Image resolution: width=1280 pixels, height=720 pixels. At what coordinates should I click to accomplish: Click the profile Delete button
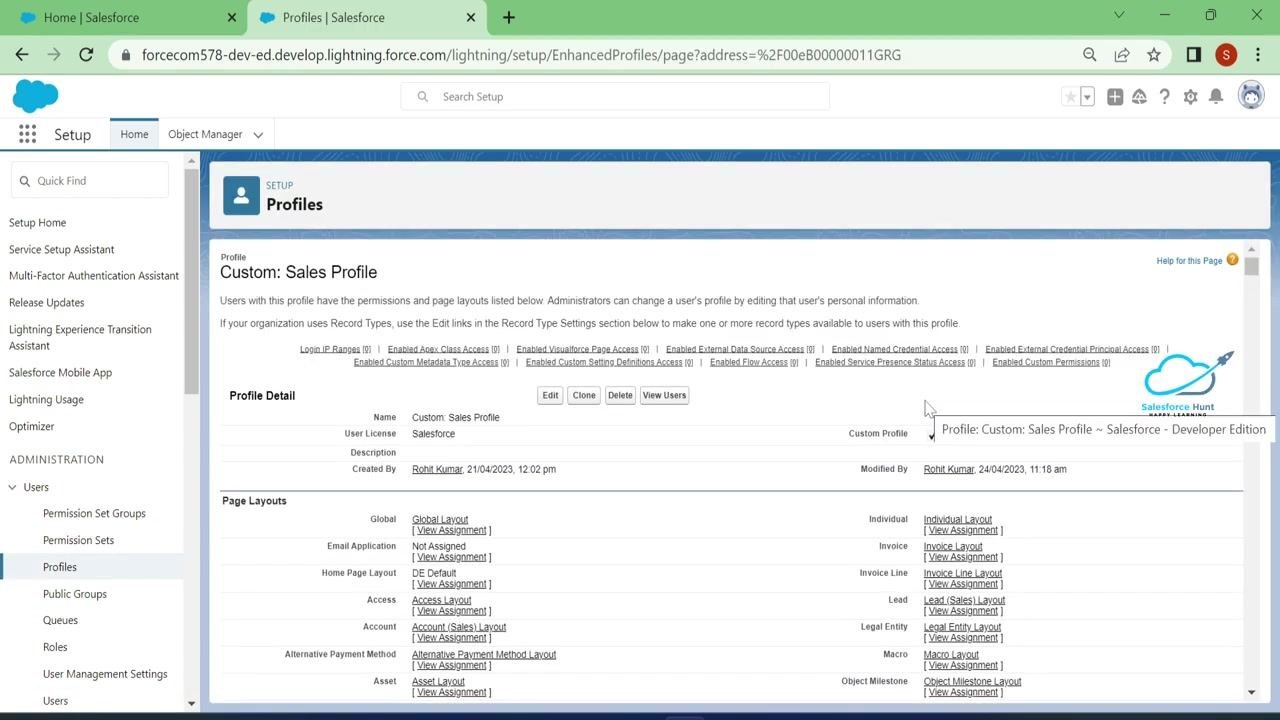point(620,395)
